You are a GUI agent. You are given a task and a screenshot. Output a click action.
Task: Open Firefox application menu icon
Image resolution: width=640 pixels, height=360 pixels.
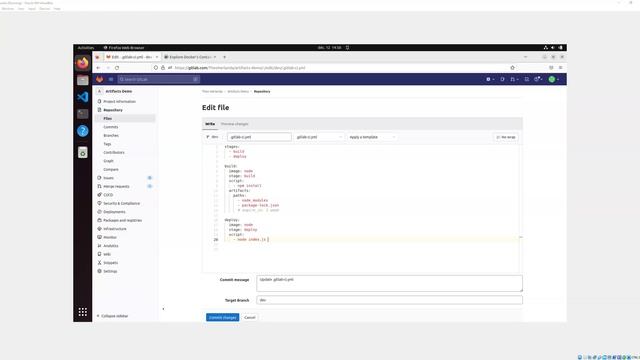(561, 68)
